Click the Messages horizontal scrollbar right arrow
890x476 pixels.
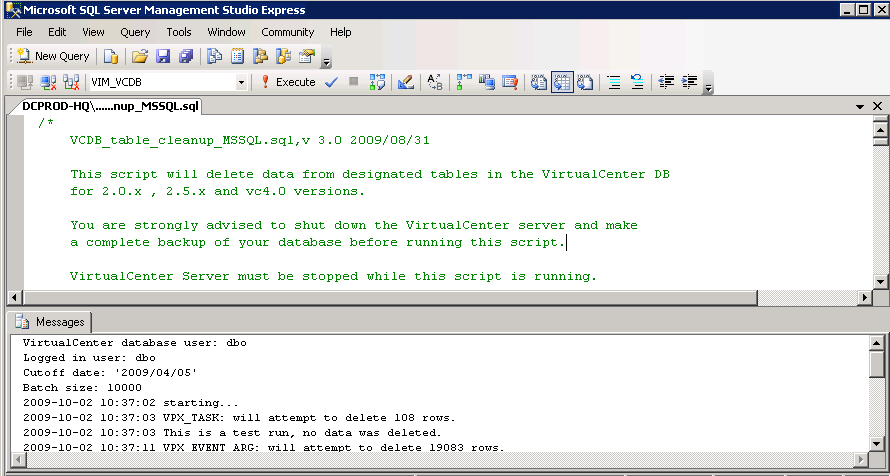coord(863,459)
